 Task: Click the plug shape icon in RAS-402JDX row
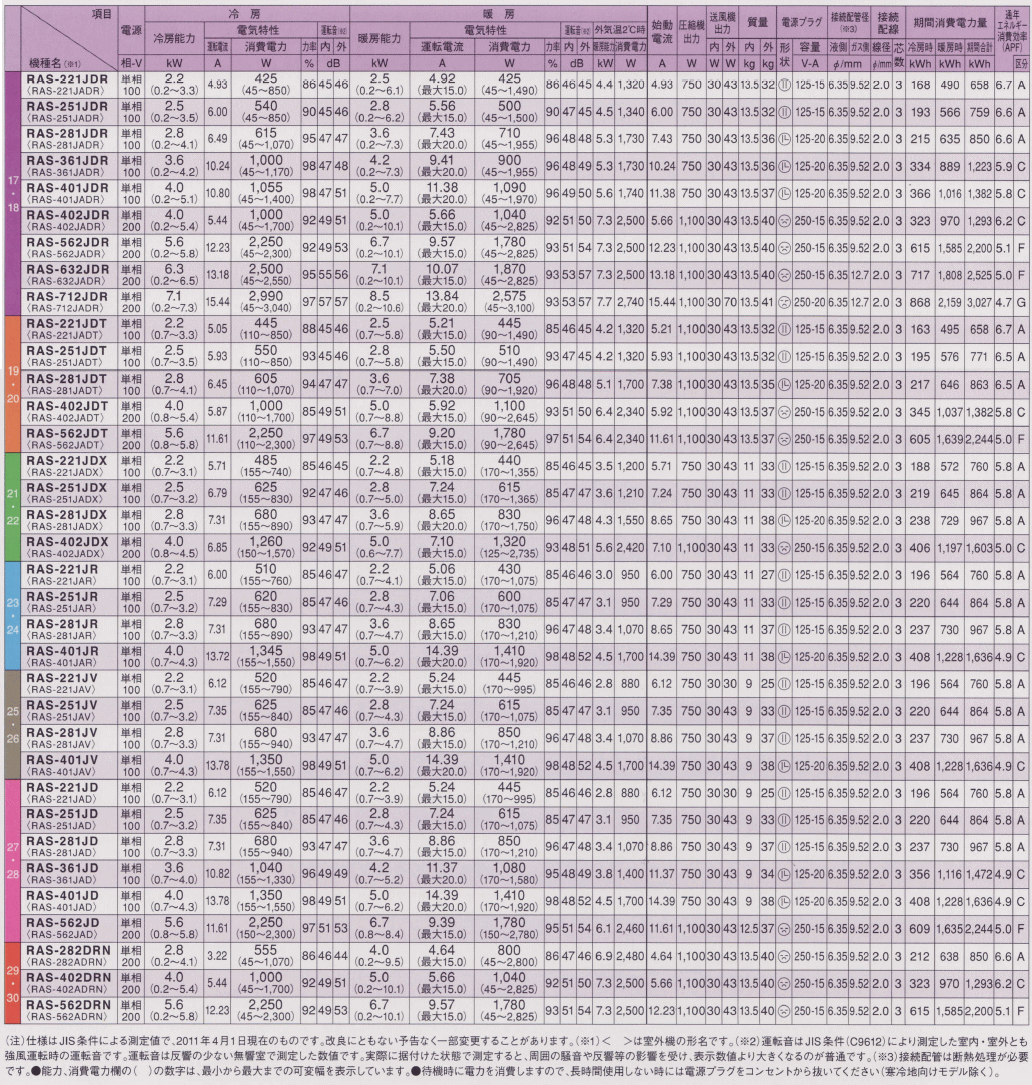[785, 547]
